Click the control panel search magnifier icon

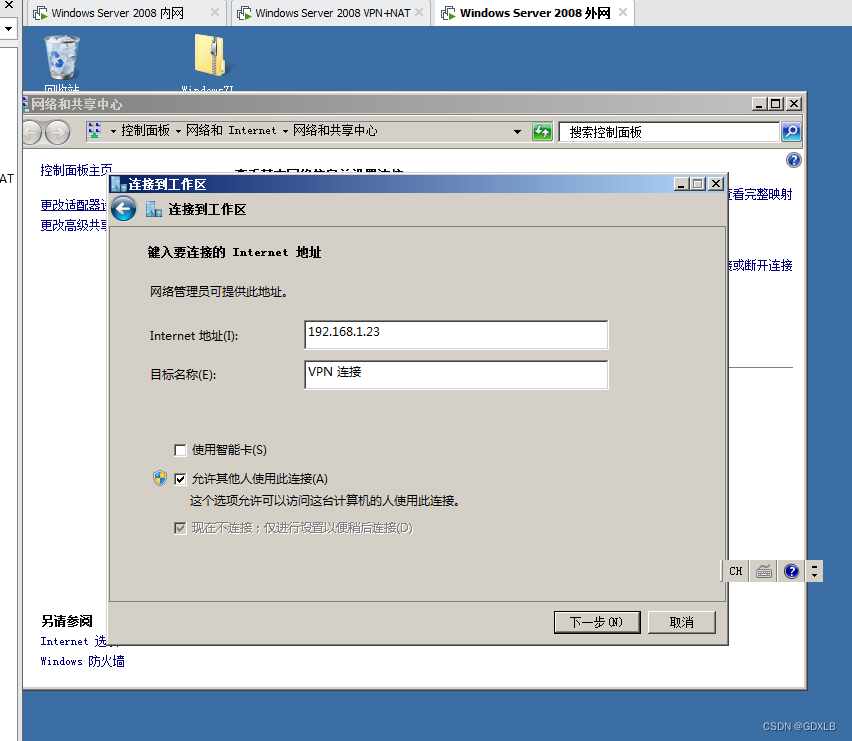[x=791, y=131]
